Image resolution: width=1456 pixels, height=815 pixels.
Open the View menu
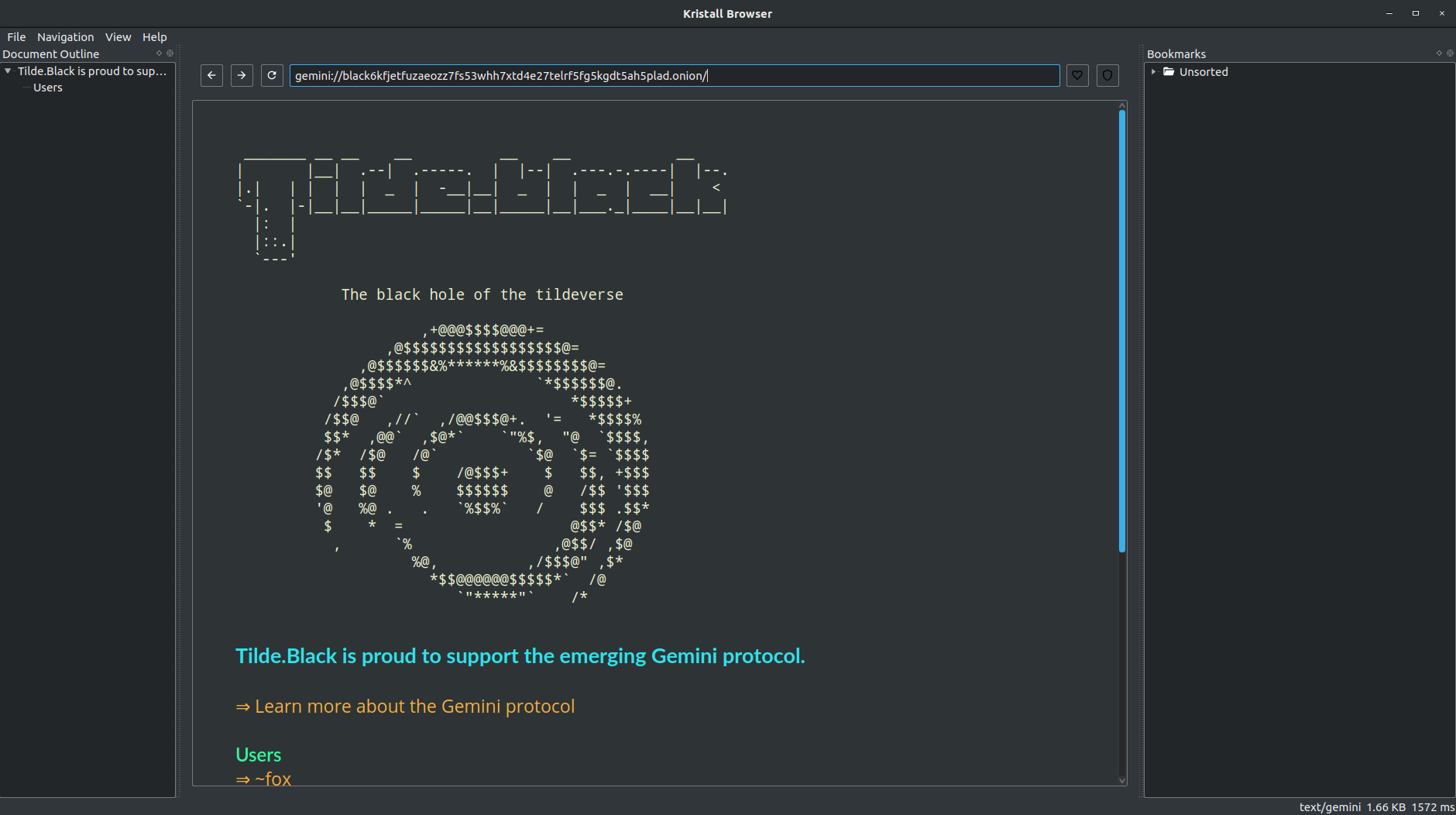[118, 37]
